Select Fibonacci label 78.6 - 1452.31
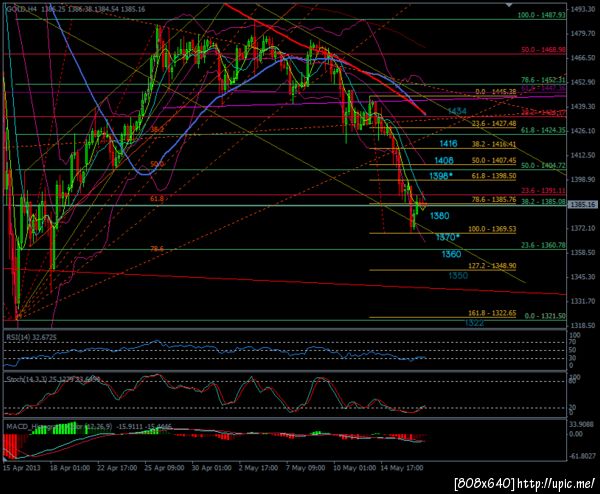The image size is (600, 494). coord(543,80)
